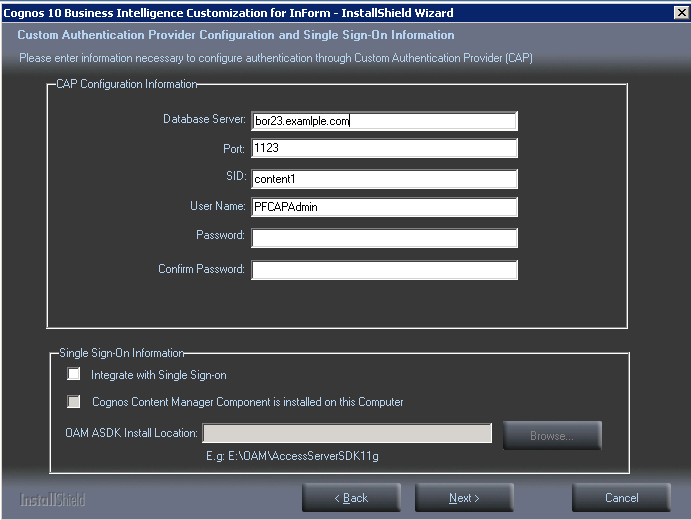The height and width of the screenshot is (520, 691).
Task: Go to previous step with Back button
Action: point(351,498)
